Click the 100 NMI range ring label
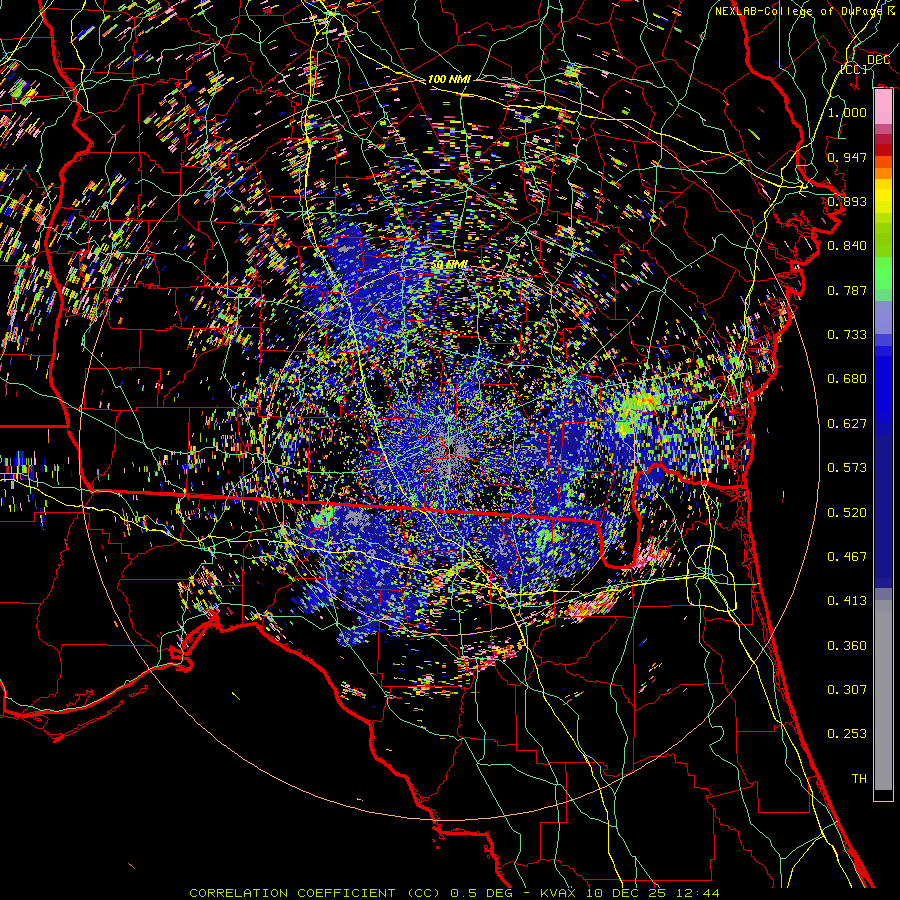The height and width of the screenshot is (900, 900). tap(449, 79)
